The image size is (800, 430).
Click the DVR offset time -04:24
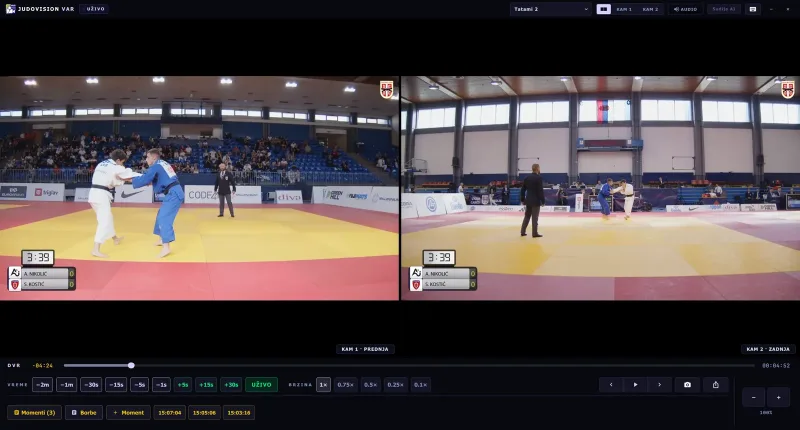(x=43, y=366)
